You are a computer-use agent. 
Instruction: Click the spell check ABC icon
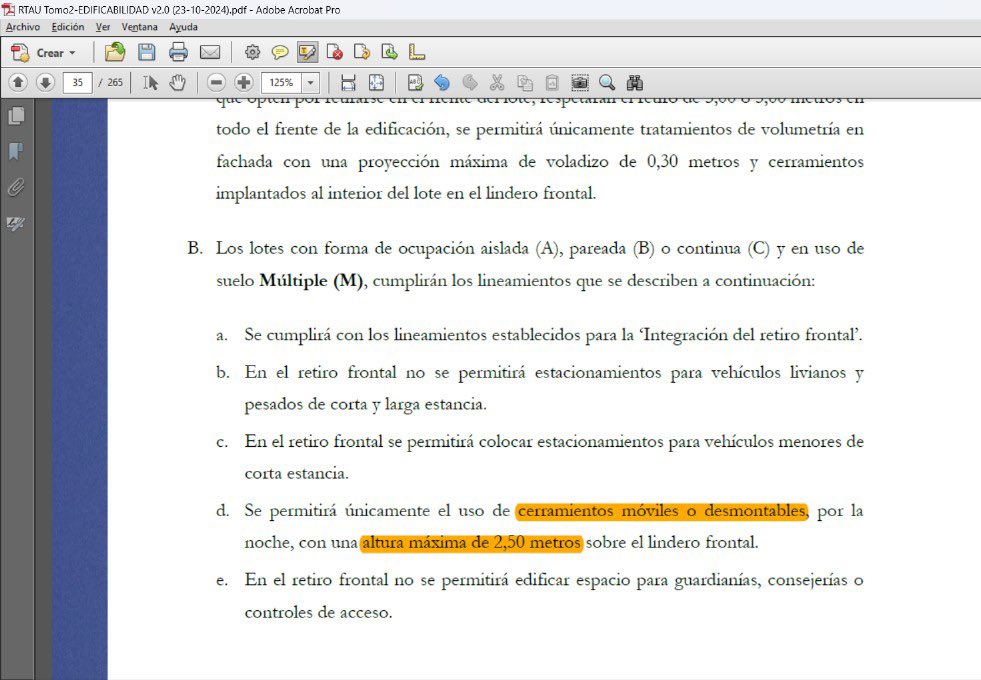pos(415,83)
